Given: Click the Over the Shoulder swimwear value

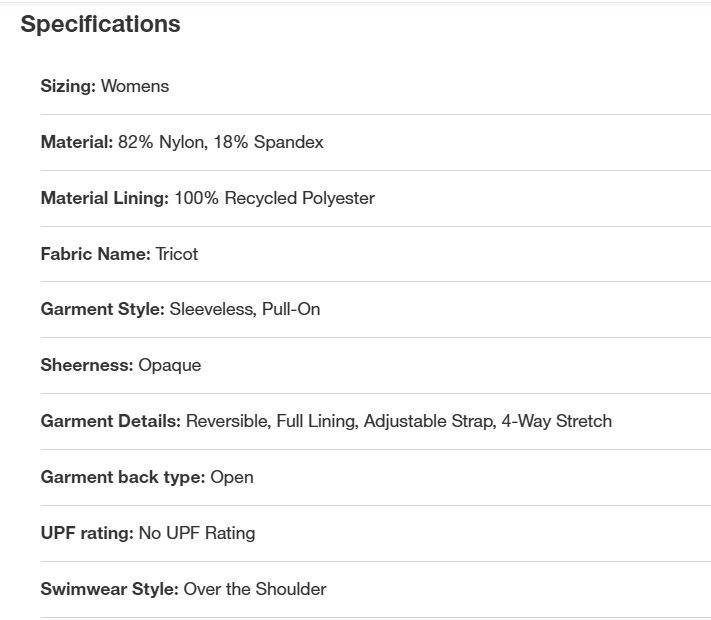Looking at the screenshot, I should click(x=255, y=589).
